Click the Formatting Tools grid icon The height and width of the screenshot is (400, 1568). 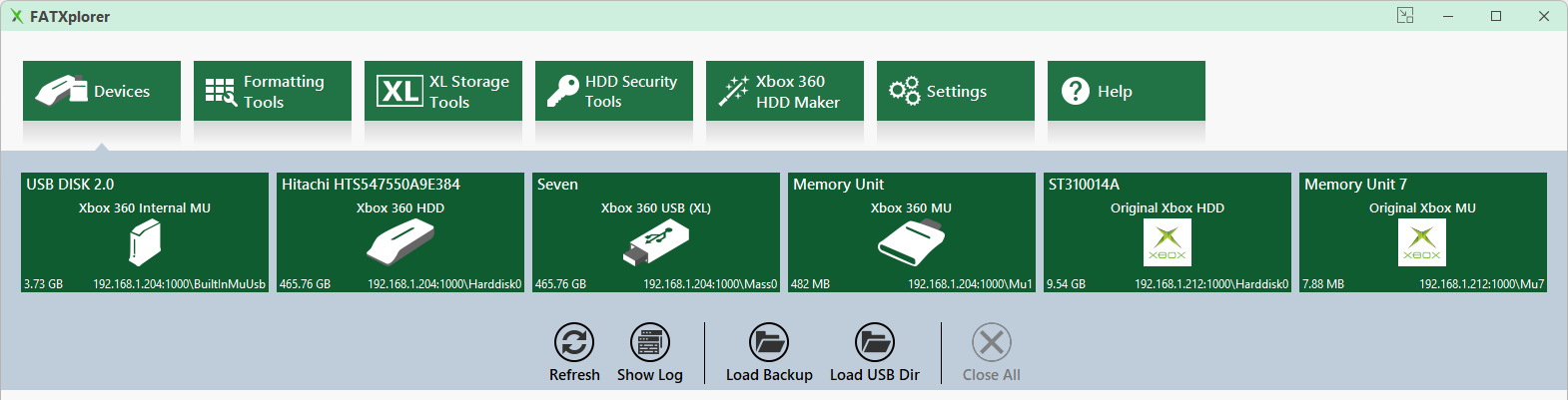(x=221, y=92)
